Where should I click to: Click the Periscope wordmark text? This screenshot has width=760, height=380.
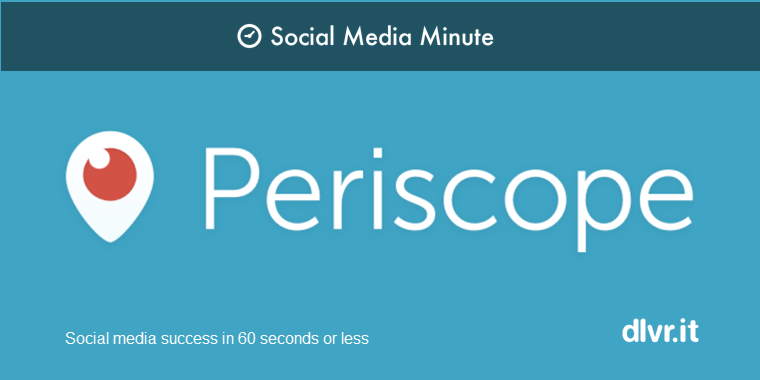tap(448, 199)
